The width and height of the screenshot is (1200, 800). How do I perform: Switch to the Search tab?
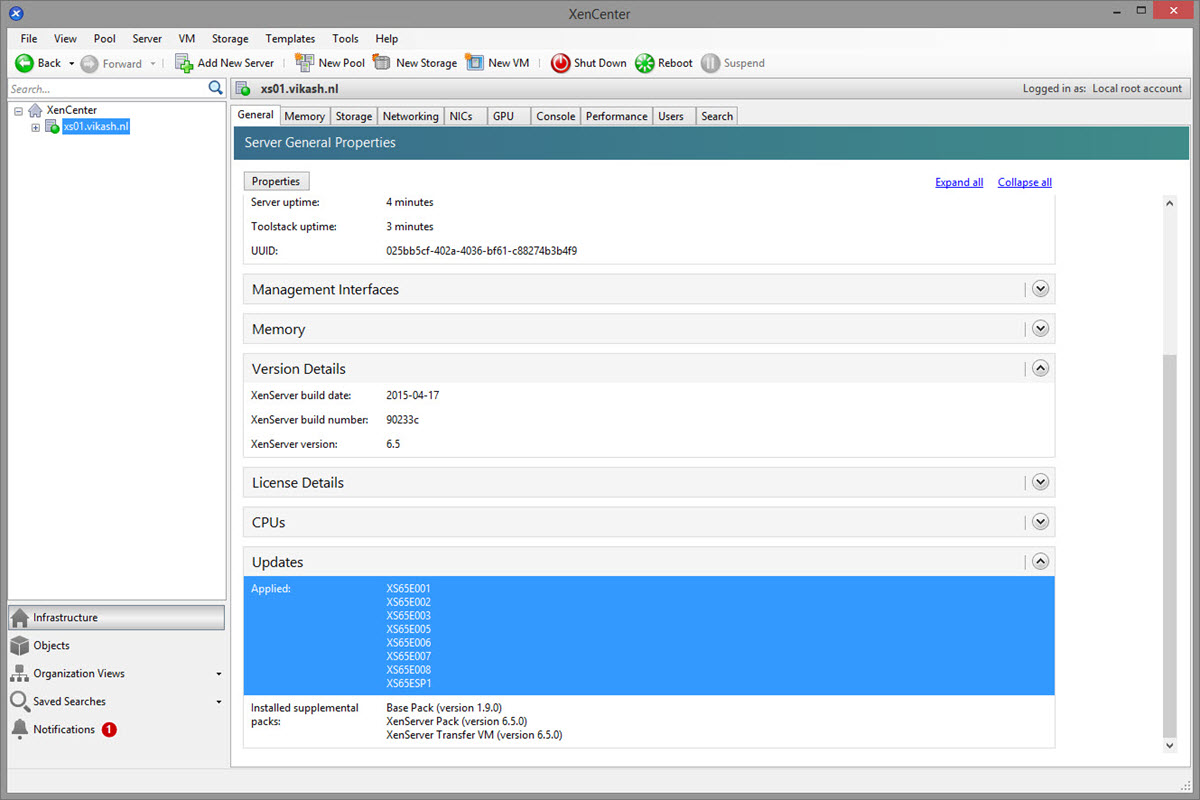click(717, 116)
